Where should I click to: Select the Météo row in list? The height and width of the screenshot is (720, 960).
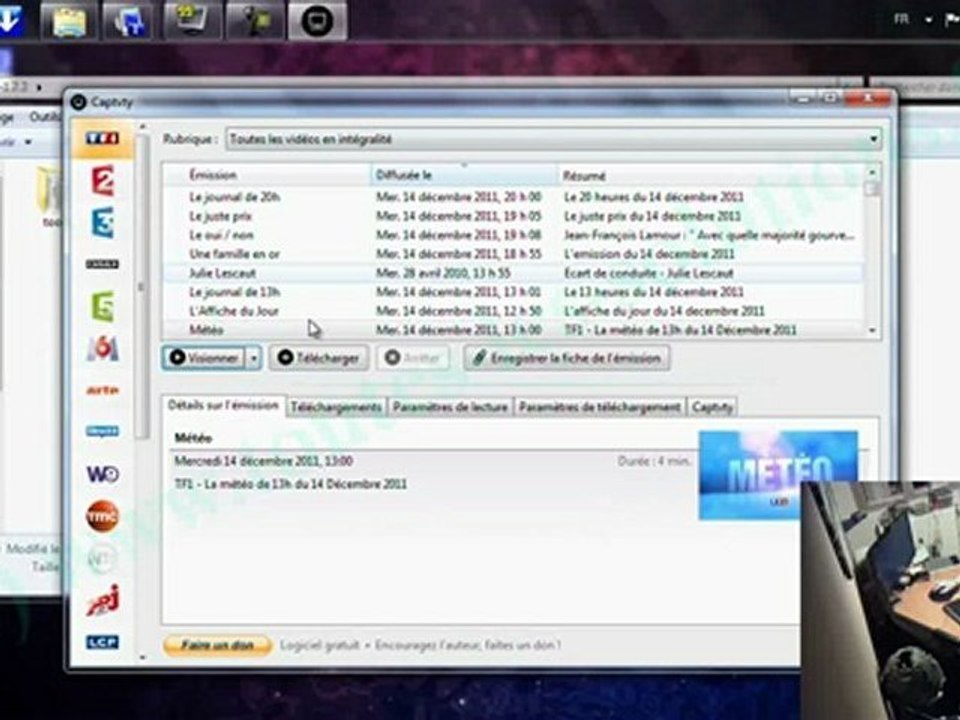click(513, 329)
